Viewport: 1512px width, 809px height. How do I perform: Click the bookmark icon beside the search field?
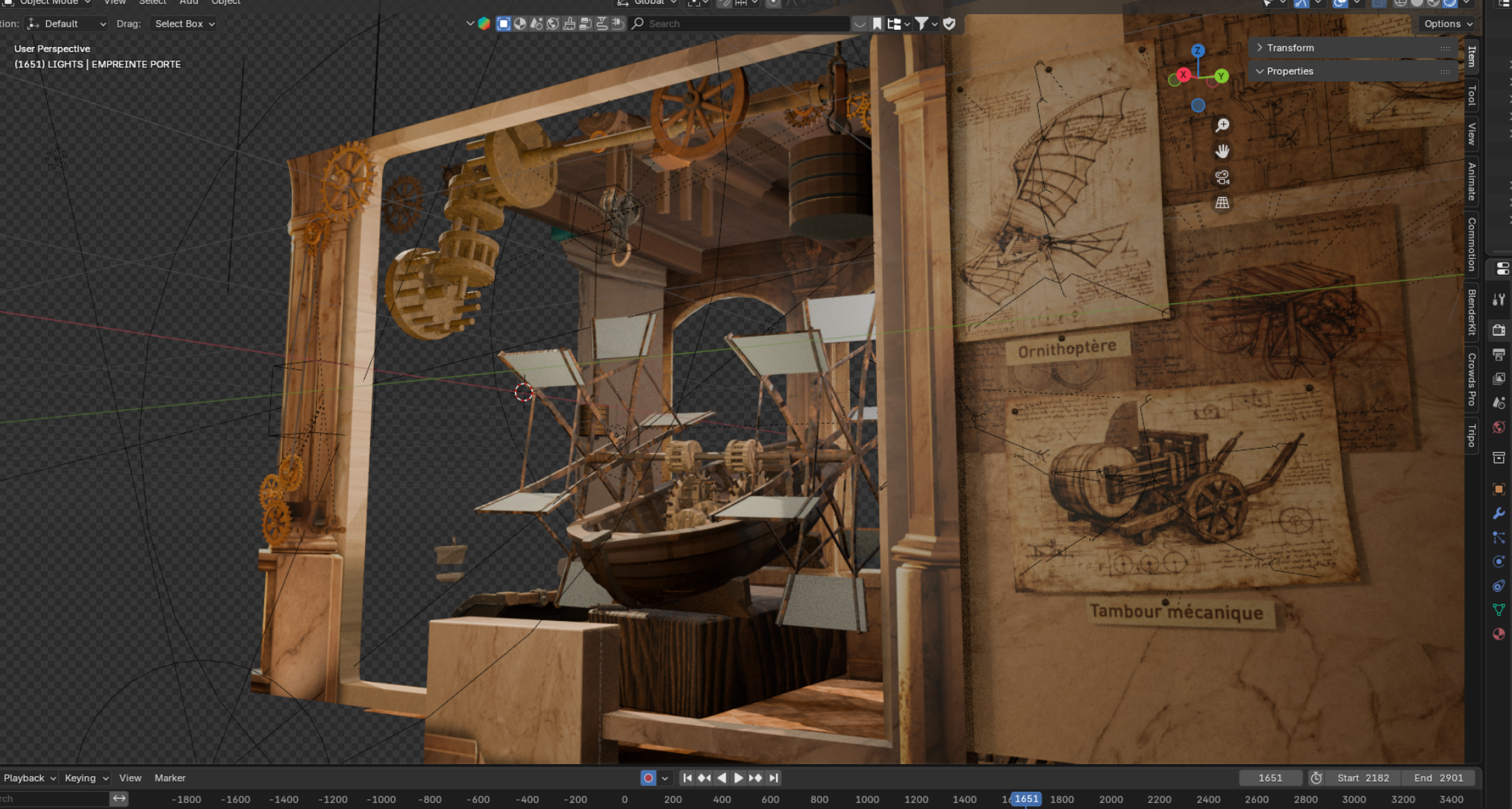(877, 24)
